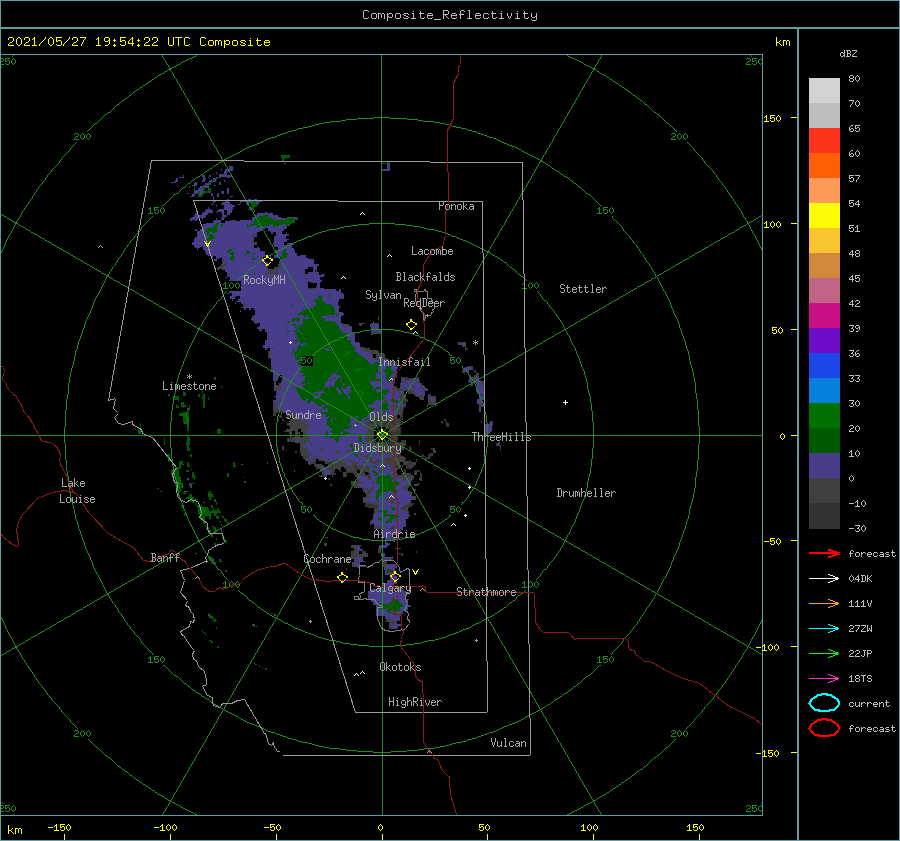The height and width of the screenshot is (841, 900).
Task: Click the green 22JP arrow icon
Action: [x=824, y=653]
